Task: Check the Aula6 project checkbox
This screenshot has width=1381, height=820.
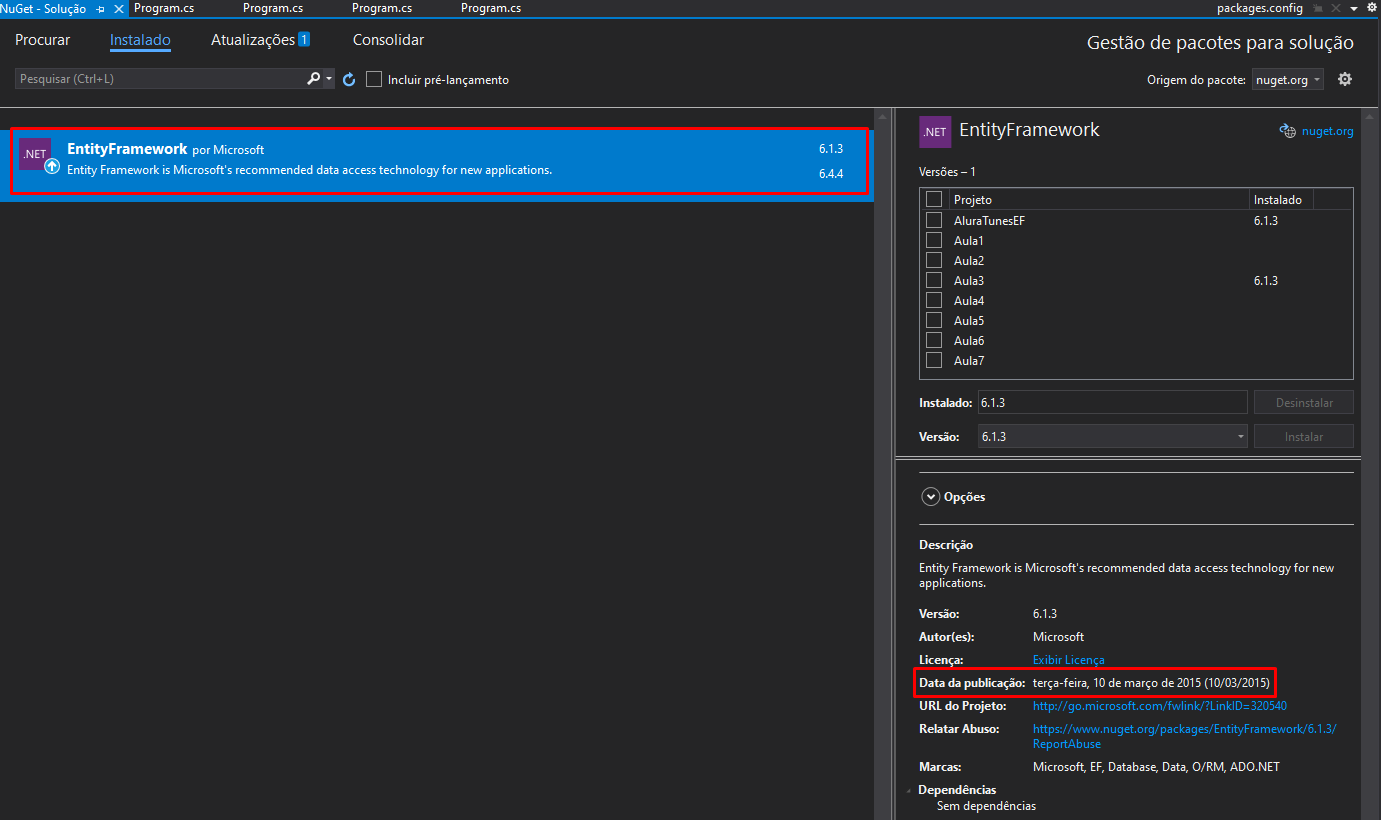Action: (934, 340)
